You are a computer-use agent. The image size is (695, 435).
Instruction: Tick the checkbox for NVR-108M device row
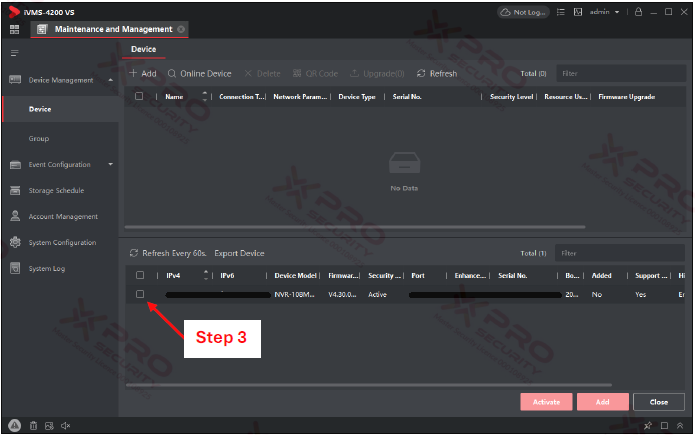[x=140, y=294]
